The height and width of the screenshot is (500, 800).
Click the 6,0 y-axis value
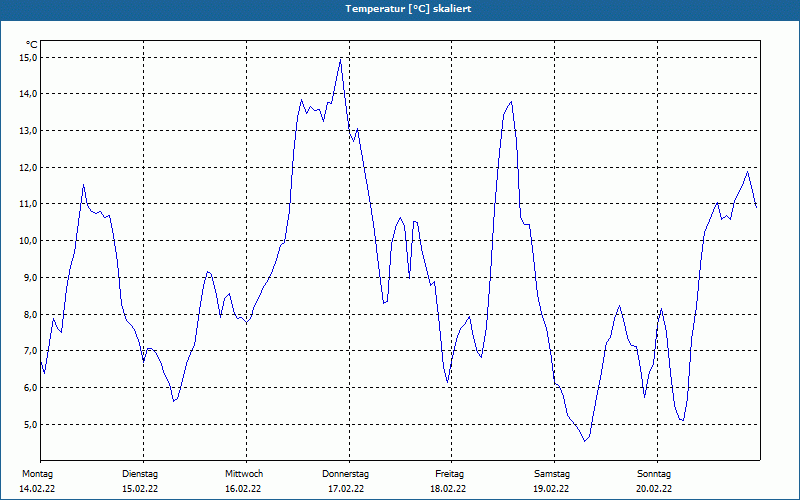[30, 388]
